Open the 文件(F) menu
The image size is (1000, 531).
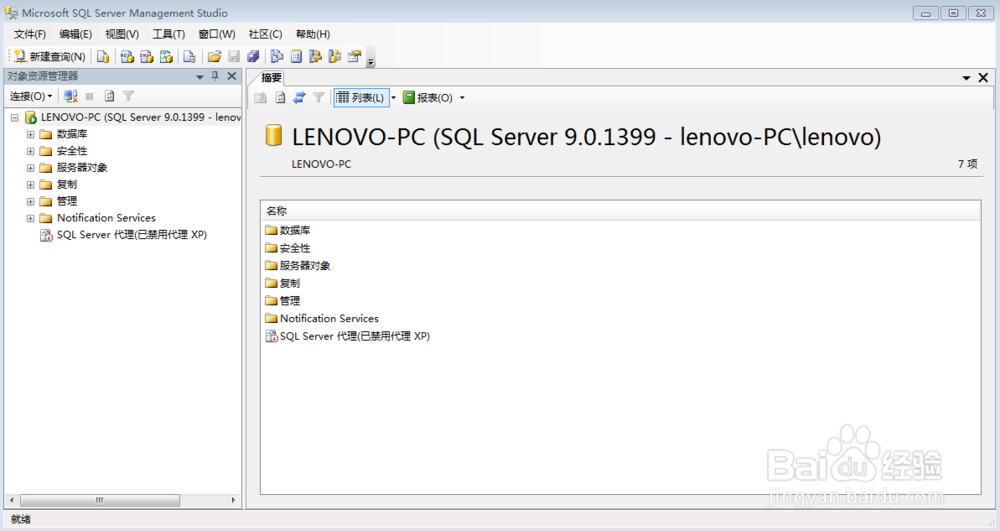30,34
